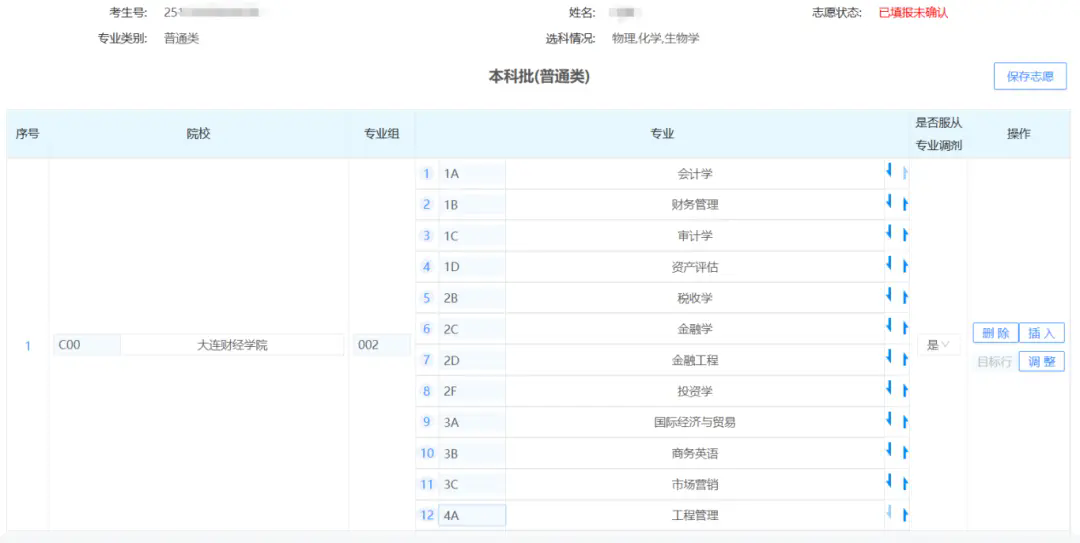1080x543 pixels.
Task: Click the school code field C00
Action: pyautogui.click(x=87, y=345)
